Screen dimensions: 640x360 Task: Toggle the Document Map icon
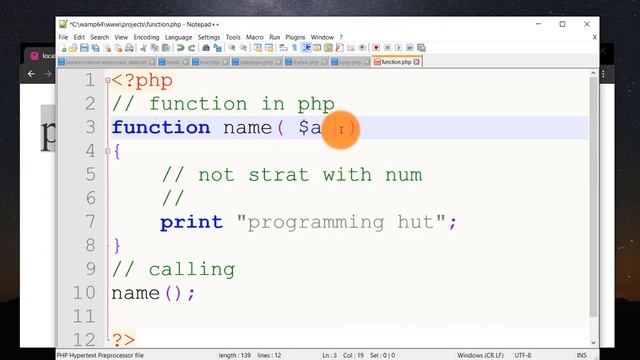point(328,48)
